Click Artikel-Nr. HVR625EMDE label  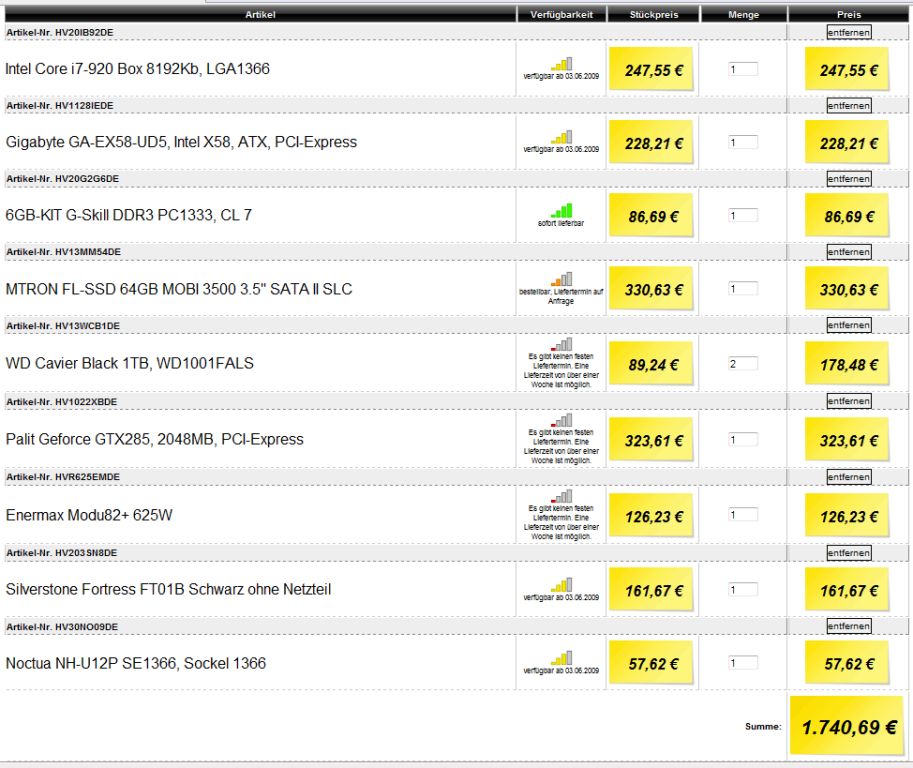click(63, 477)
